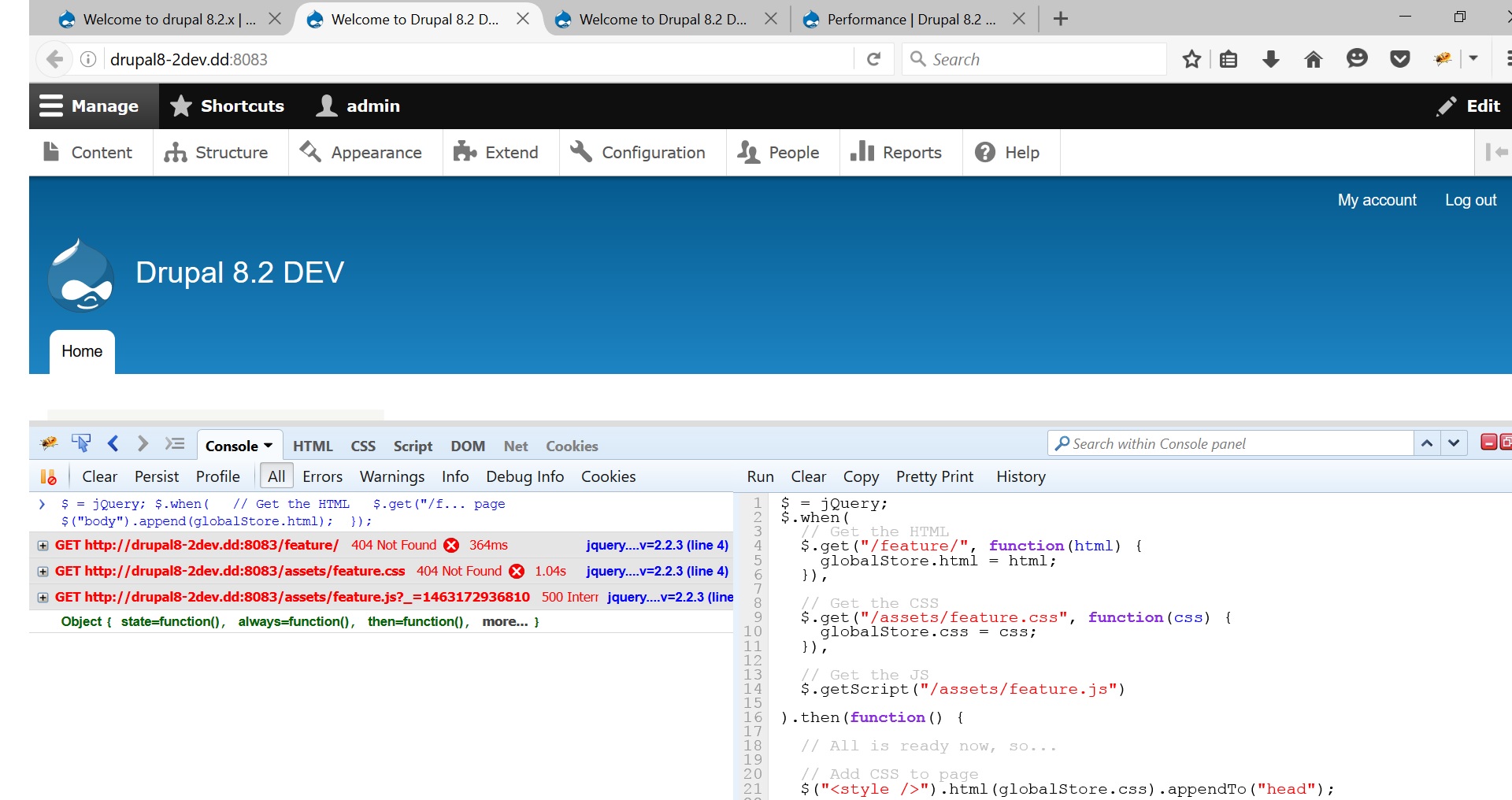Image resolution: width=1512 pixels, height=800 pixels.
Task: Bookmark this page with the star icon
Action: (1191, 59)
